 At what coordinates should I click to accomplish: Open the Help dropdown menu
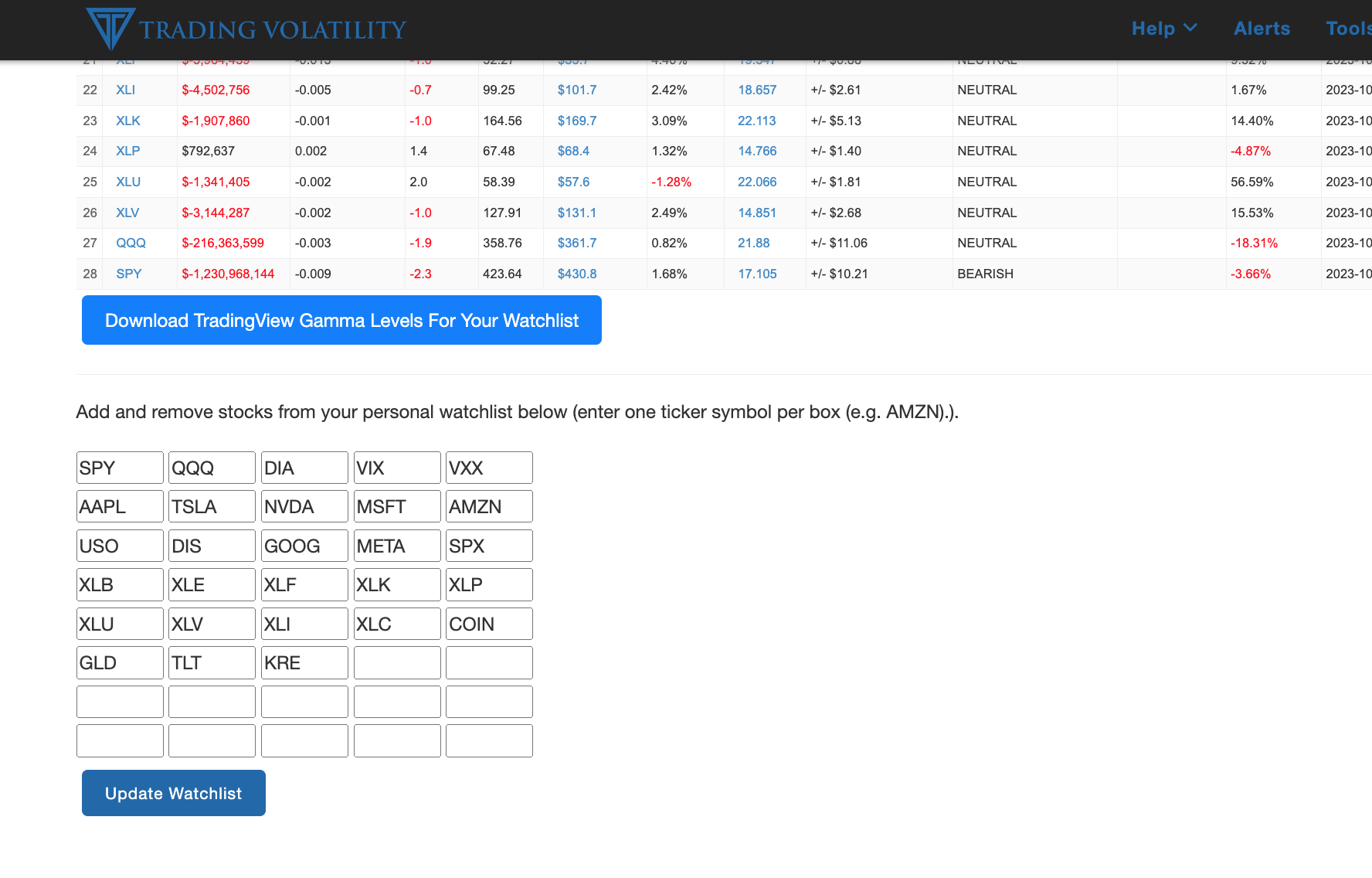tap(1164, 29)
